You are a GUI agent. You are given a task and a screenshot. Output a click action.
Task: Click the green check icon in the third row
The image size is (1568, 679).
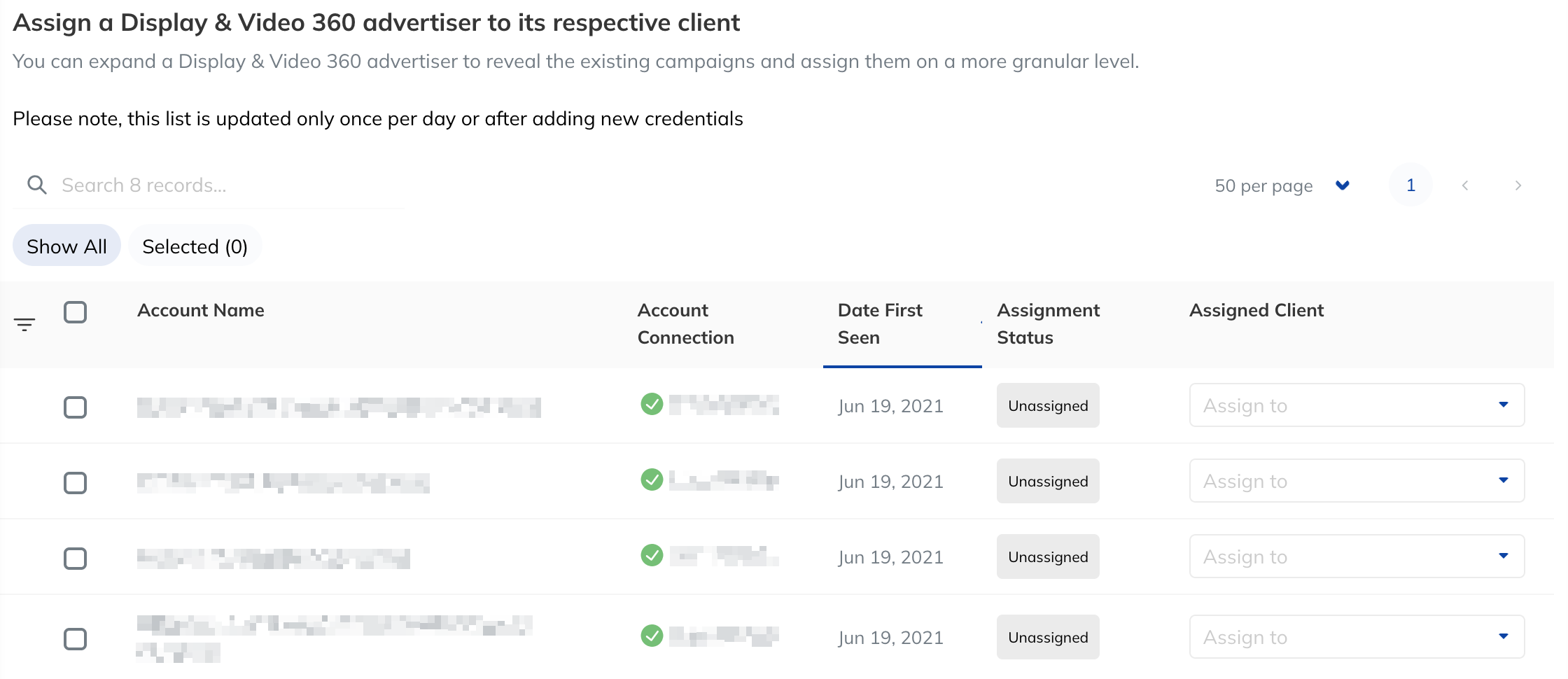(x=652, y=555)
